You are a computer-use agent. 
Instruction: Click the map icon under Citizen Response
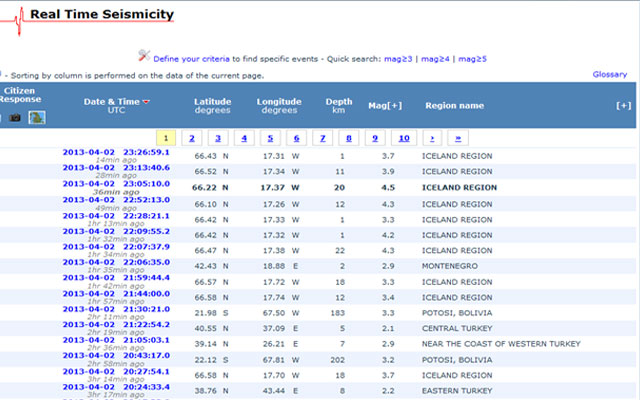(x=37, y=118)
